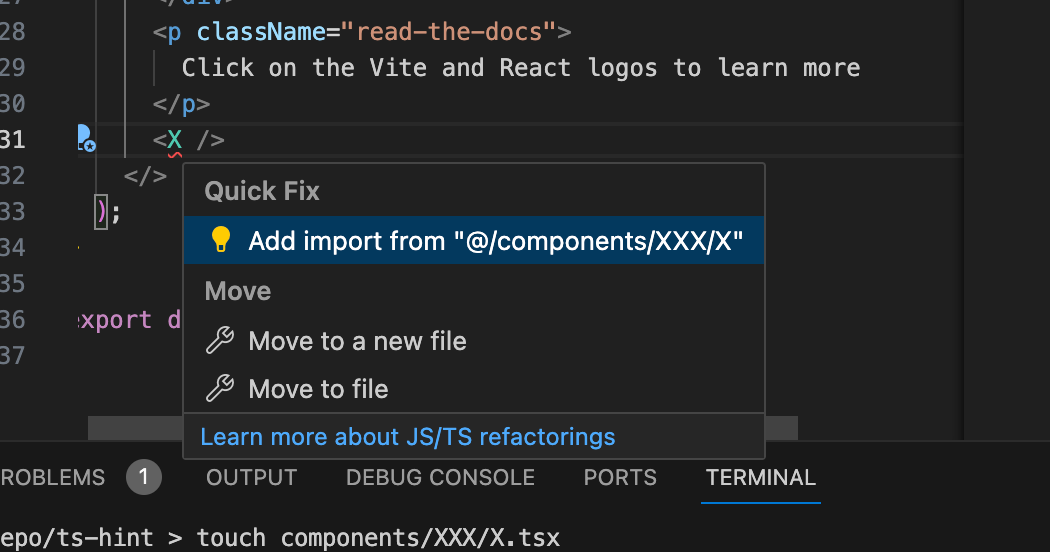Click the Problems count badge showing 1
Screen dimensions: 1050x552
(x=144, y=478)
